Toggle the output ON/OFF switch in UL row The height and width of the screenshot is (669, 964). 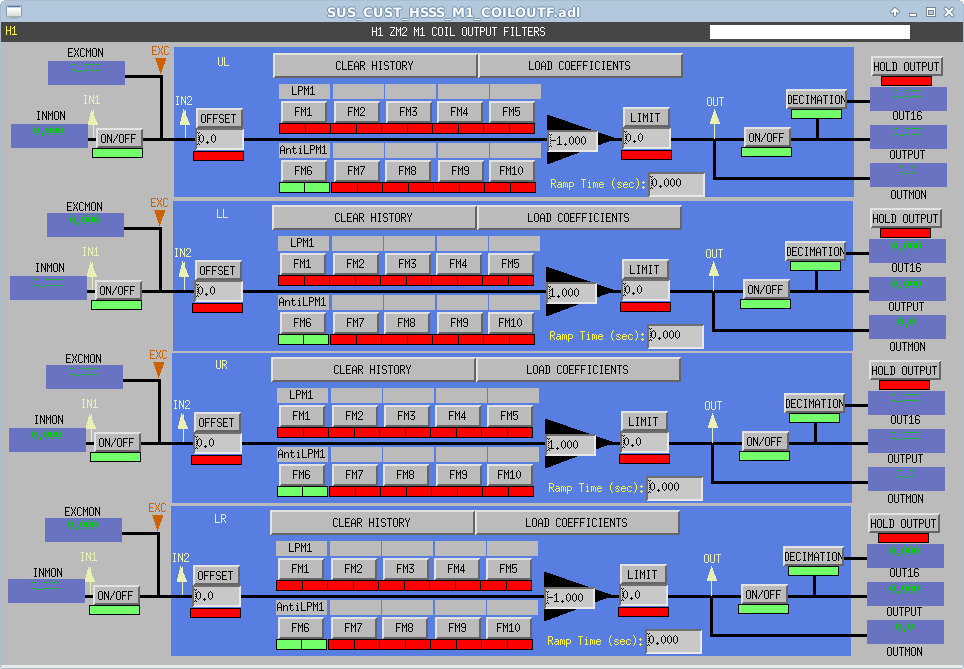coord(766,137)
